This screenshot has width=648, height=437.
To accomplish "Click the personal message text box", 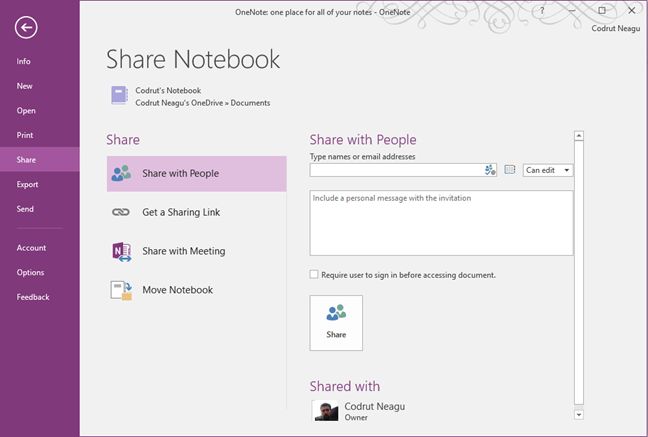I will click(441, 223).
